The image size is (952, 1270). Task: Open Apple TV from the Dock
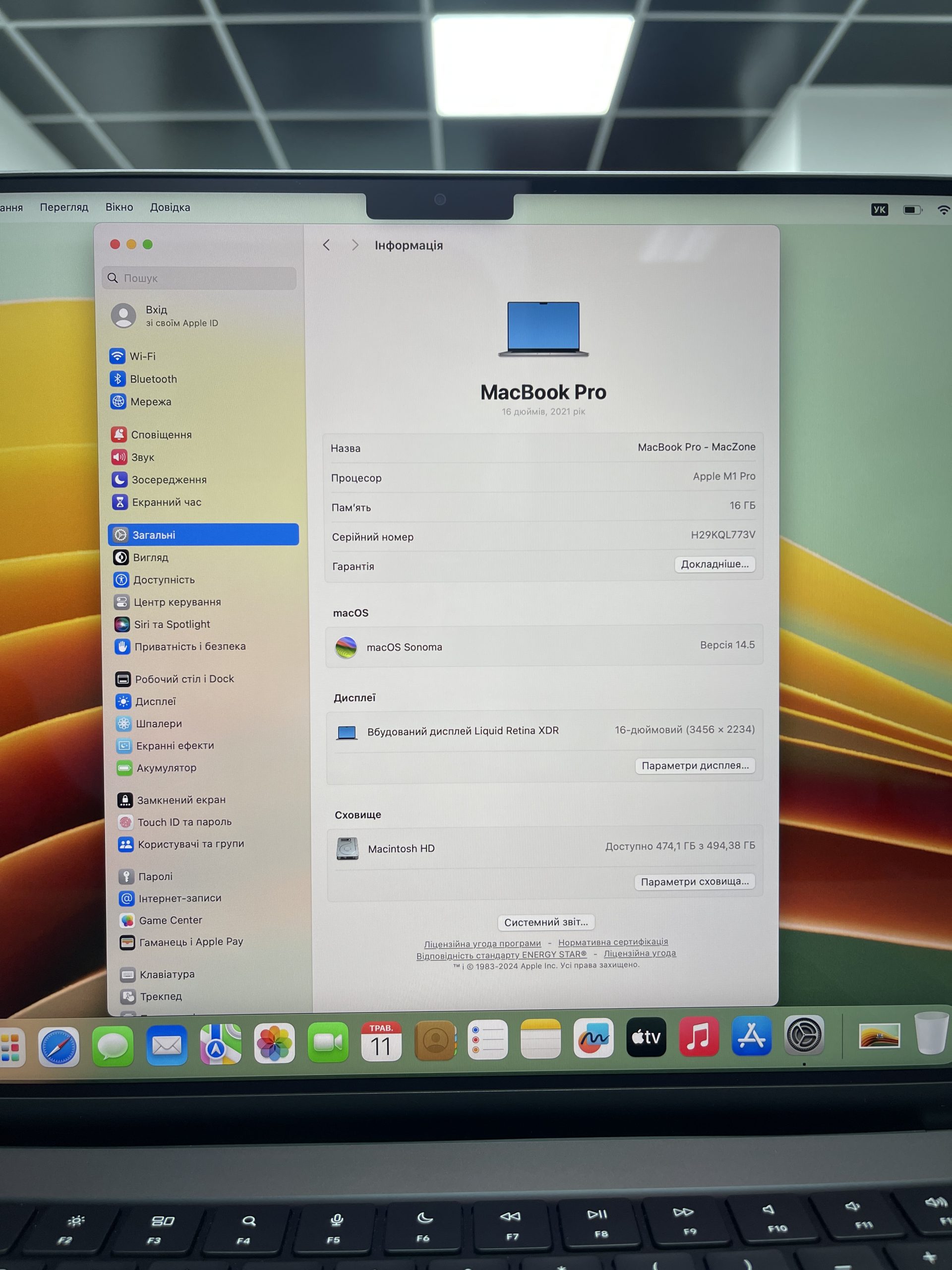(x=646, y=1037)
